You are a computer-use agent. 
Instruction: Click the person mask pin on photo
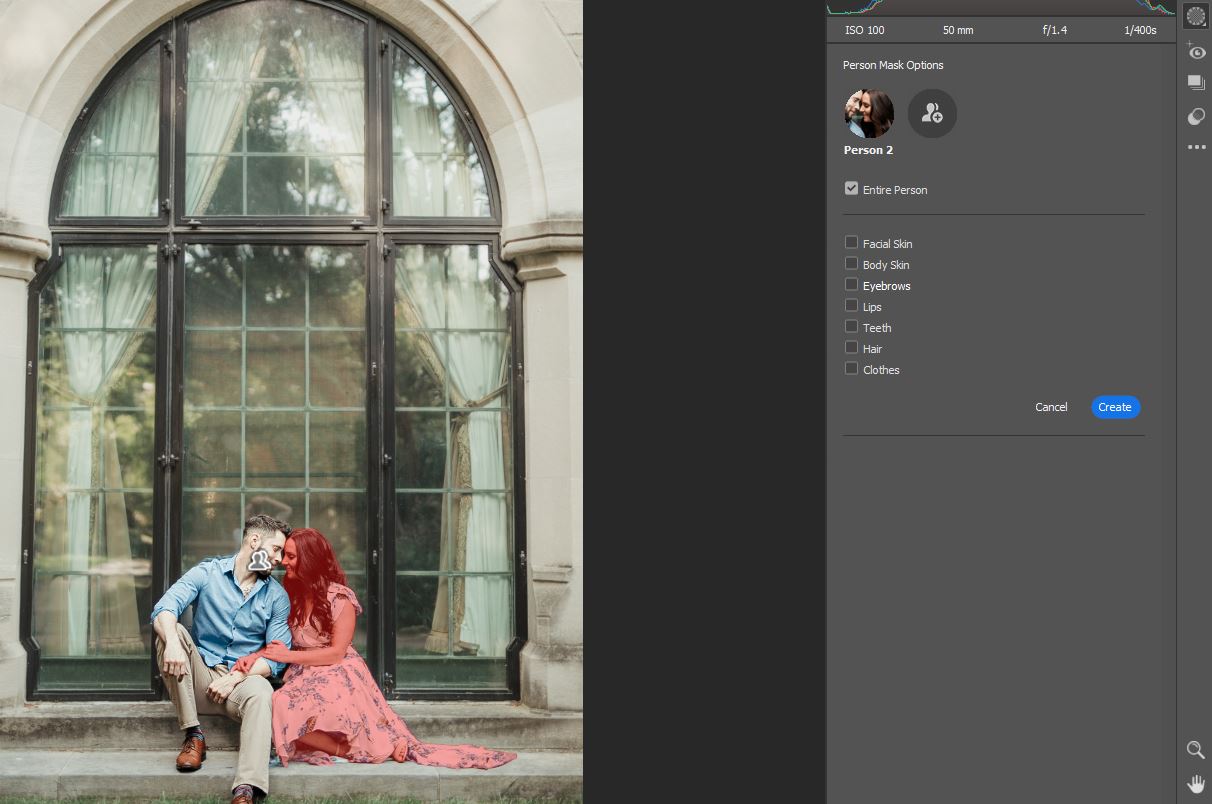(260, 560)
